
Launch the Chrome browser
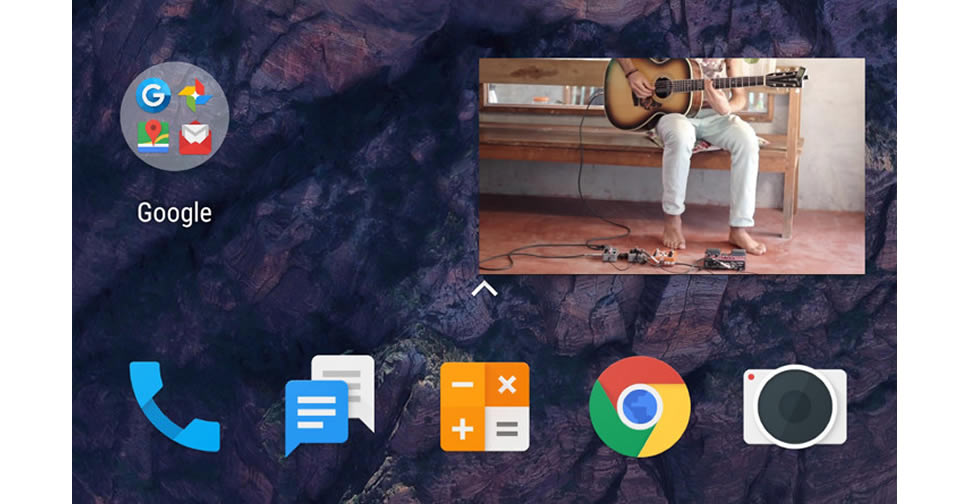pyautogui.click(x=639, y=406)
